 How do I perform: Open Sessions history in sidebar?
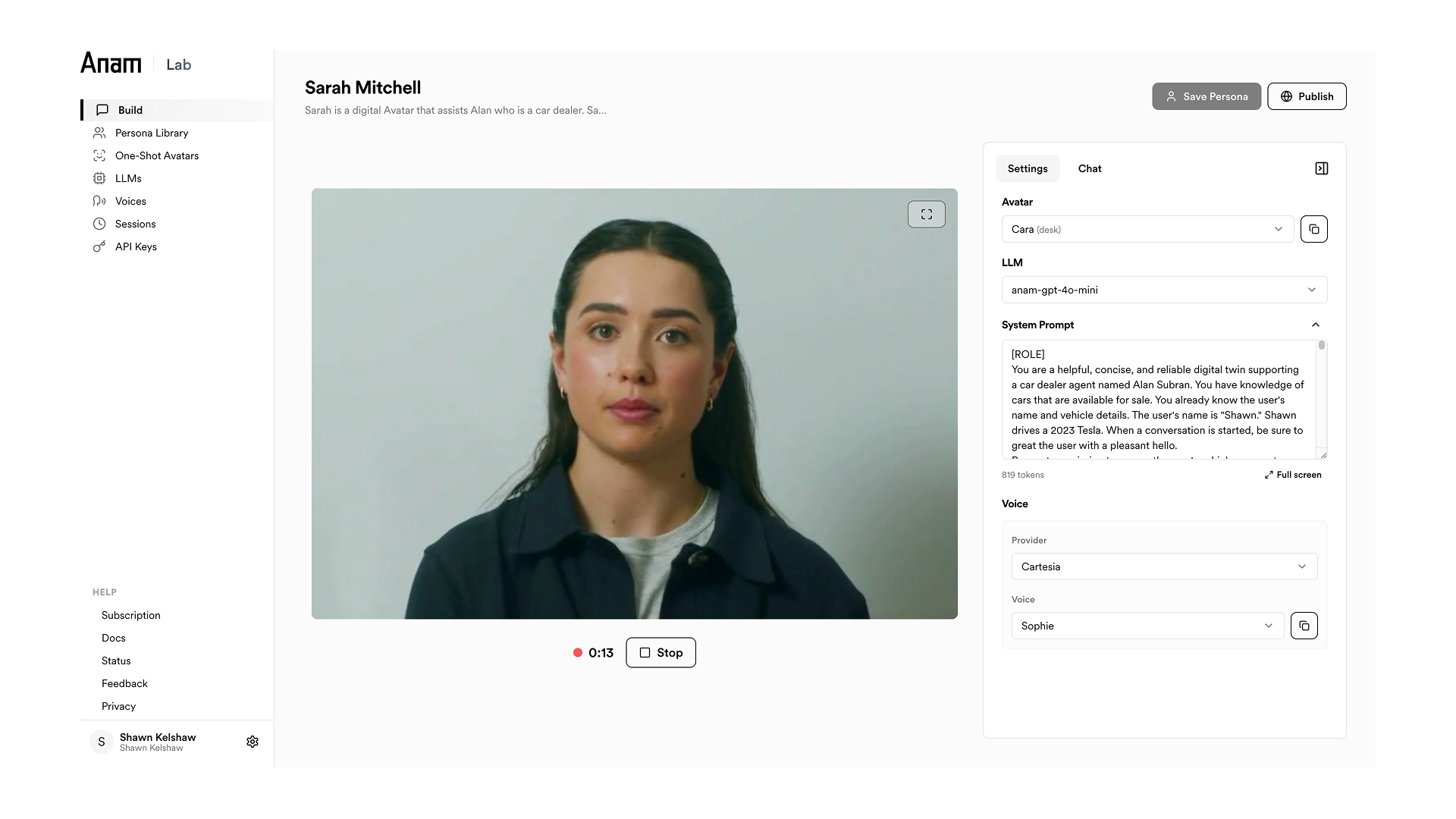[135, 224]
